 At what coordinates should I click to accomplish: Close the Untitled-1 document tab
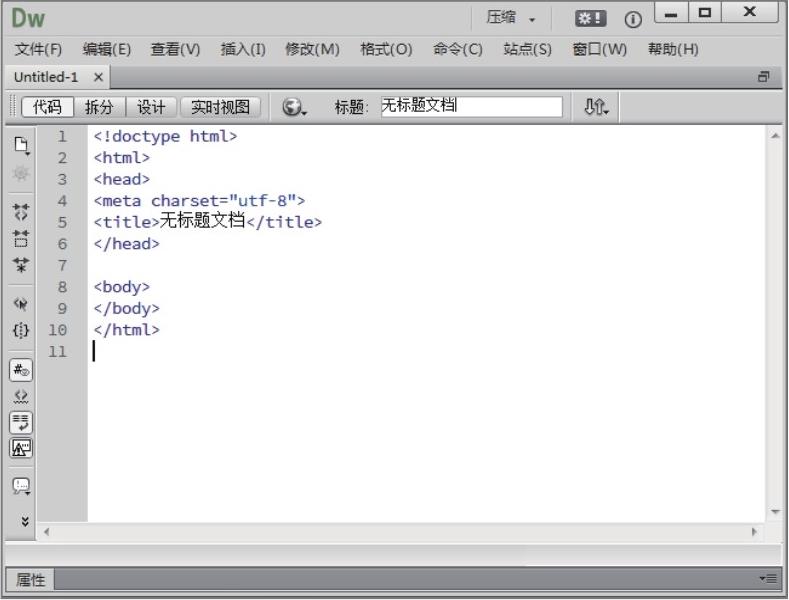[99, 78]
